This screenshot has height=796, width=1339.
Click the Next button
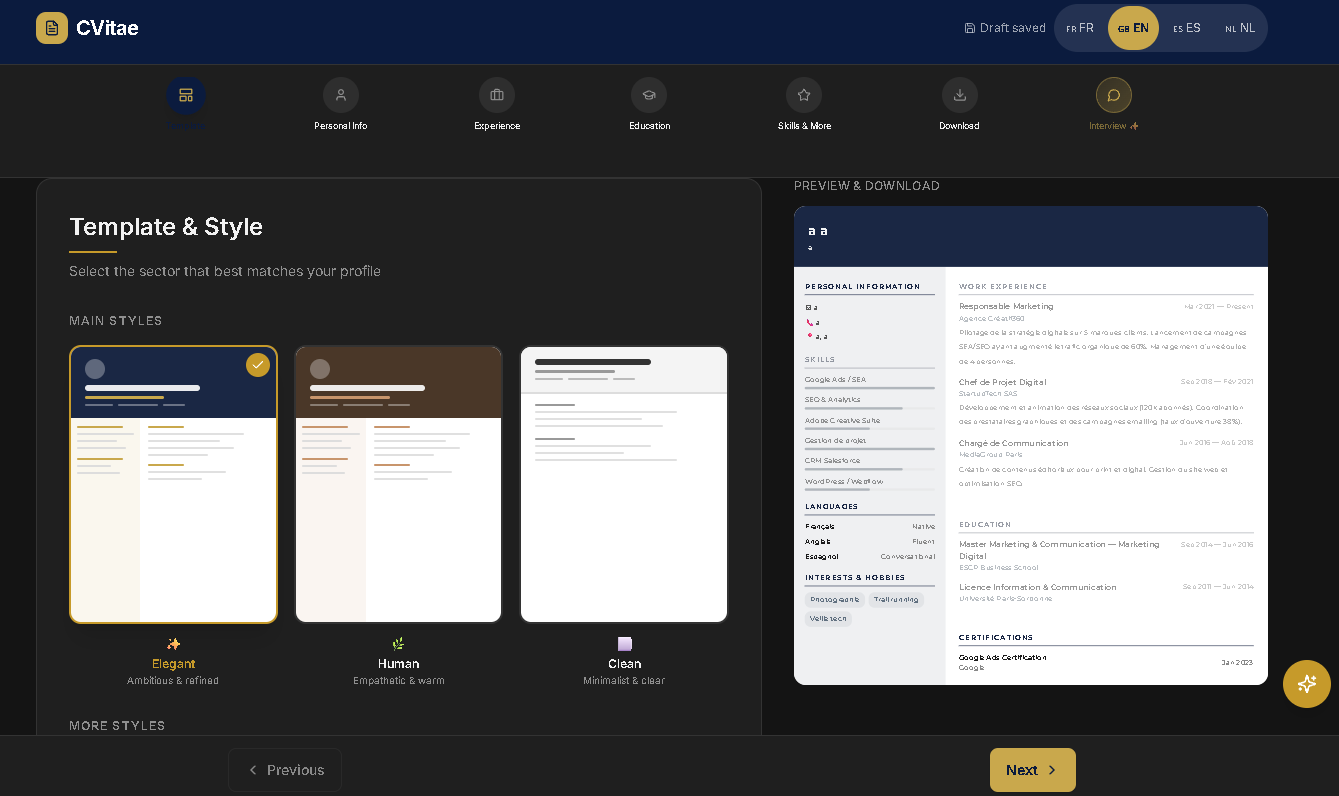[1033, 770]
